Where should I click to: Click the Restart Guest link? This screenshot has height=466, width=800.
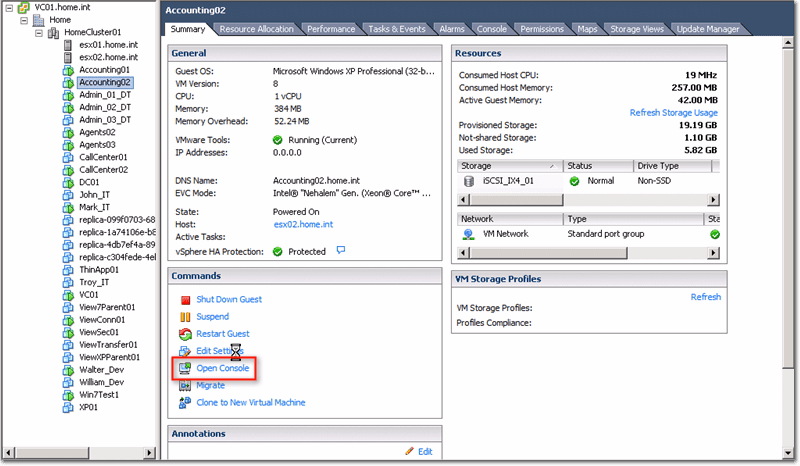223,334
